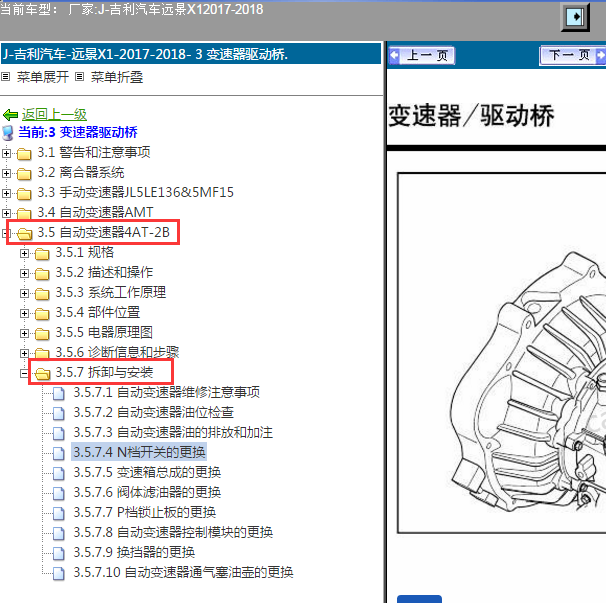The height and width of the screenshot is (603, 606).
Task: Select 3.3 手动变速器JL5LE136&5MF15 label
Action: point(135,192)
